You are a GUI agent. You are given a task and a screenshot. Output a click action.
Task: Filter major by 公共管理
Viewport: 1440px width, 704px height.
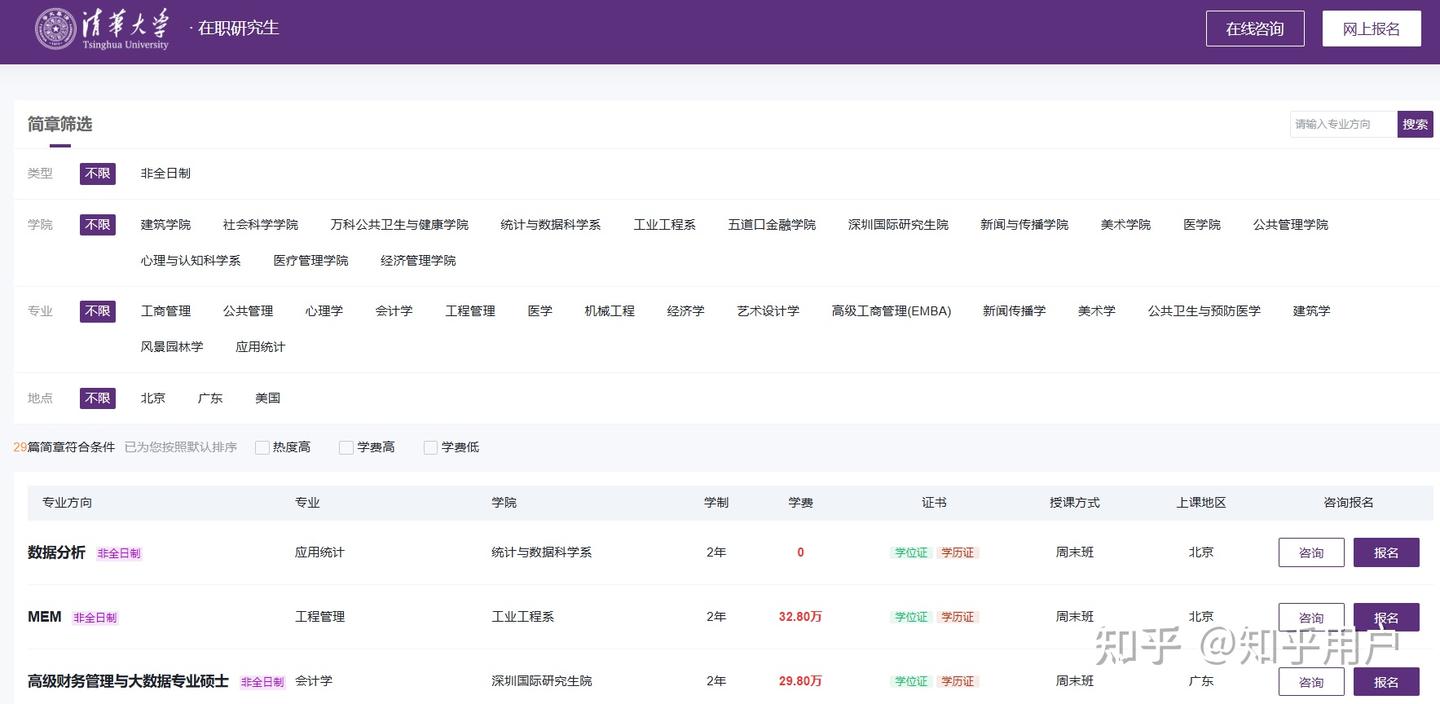click(248, 311)
